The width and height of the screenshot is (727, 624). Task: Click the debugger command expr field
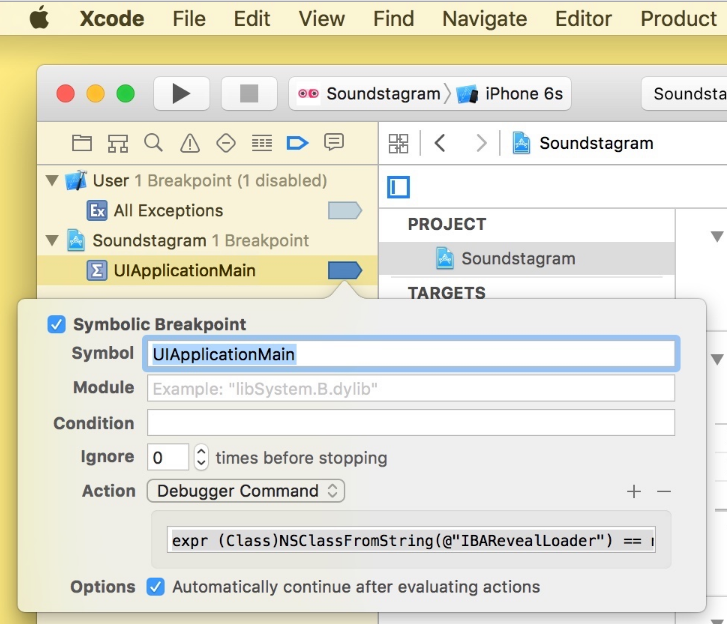tap(411, 540)
